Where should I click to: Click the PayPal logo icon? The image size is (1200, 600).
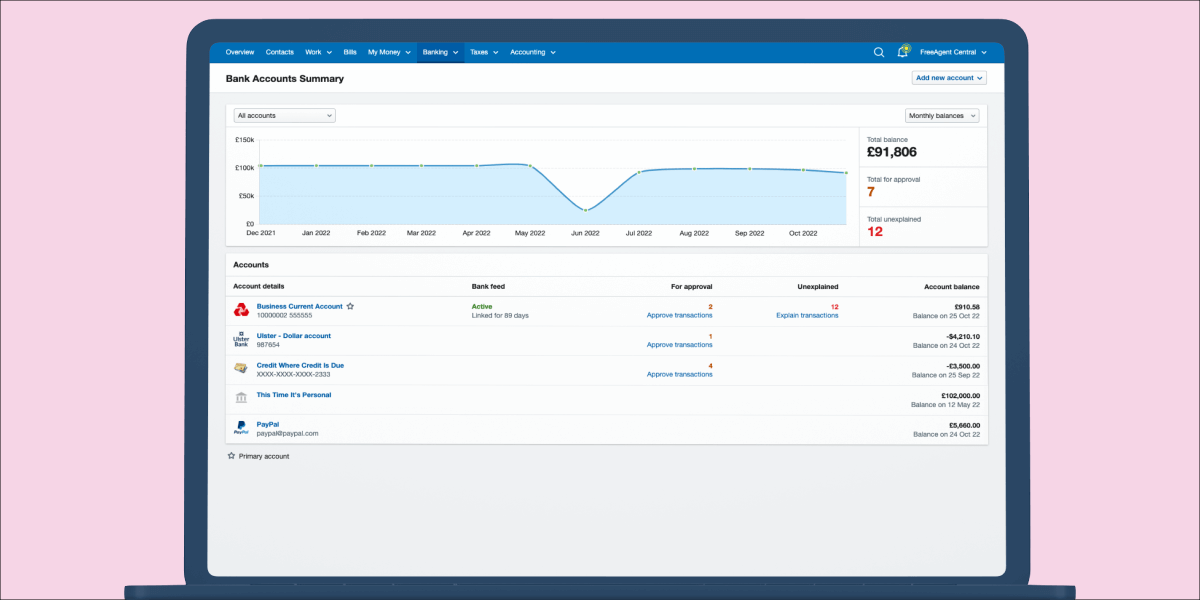(241, 428)
